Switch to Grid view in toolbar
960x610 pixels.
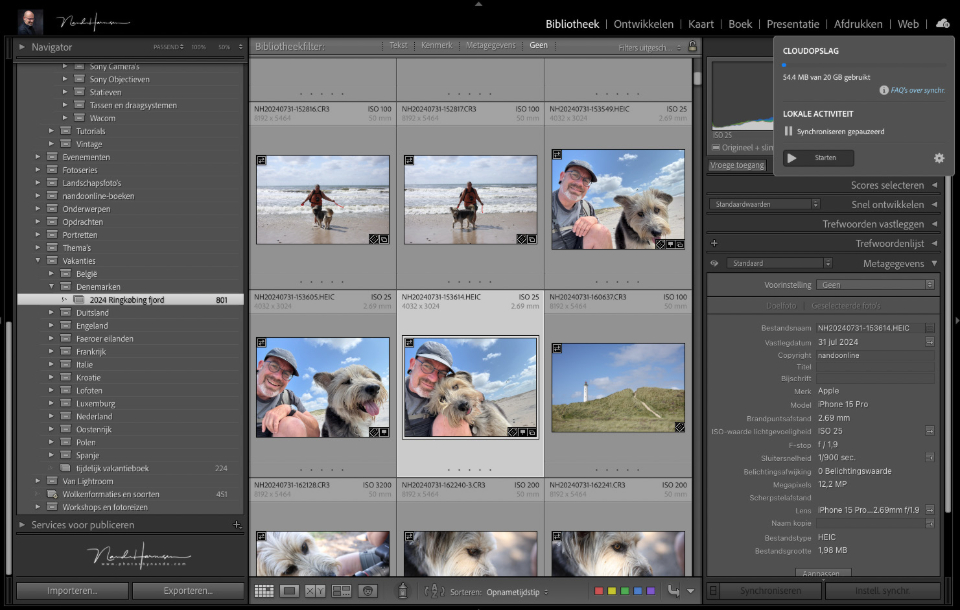coord(264,591)
